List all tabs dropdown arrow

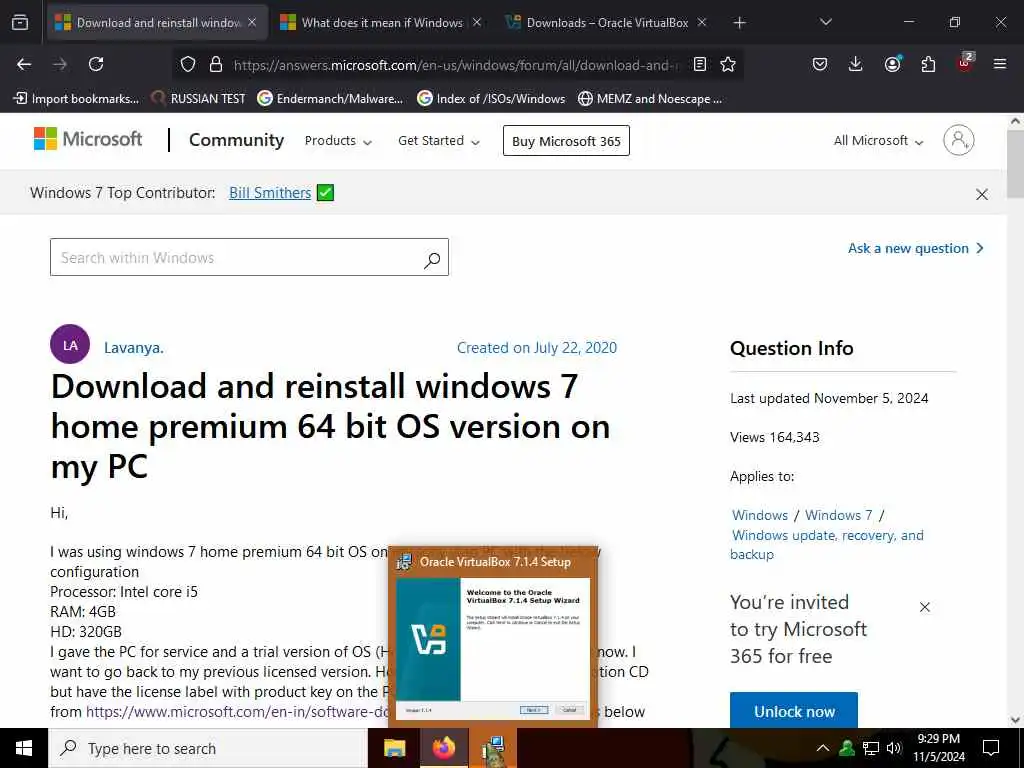click(825, 23)
